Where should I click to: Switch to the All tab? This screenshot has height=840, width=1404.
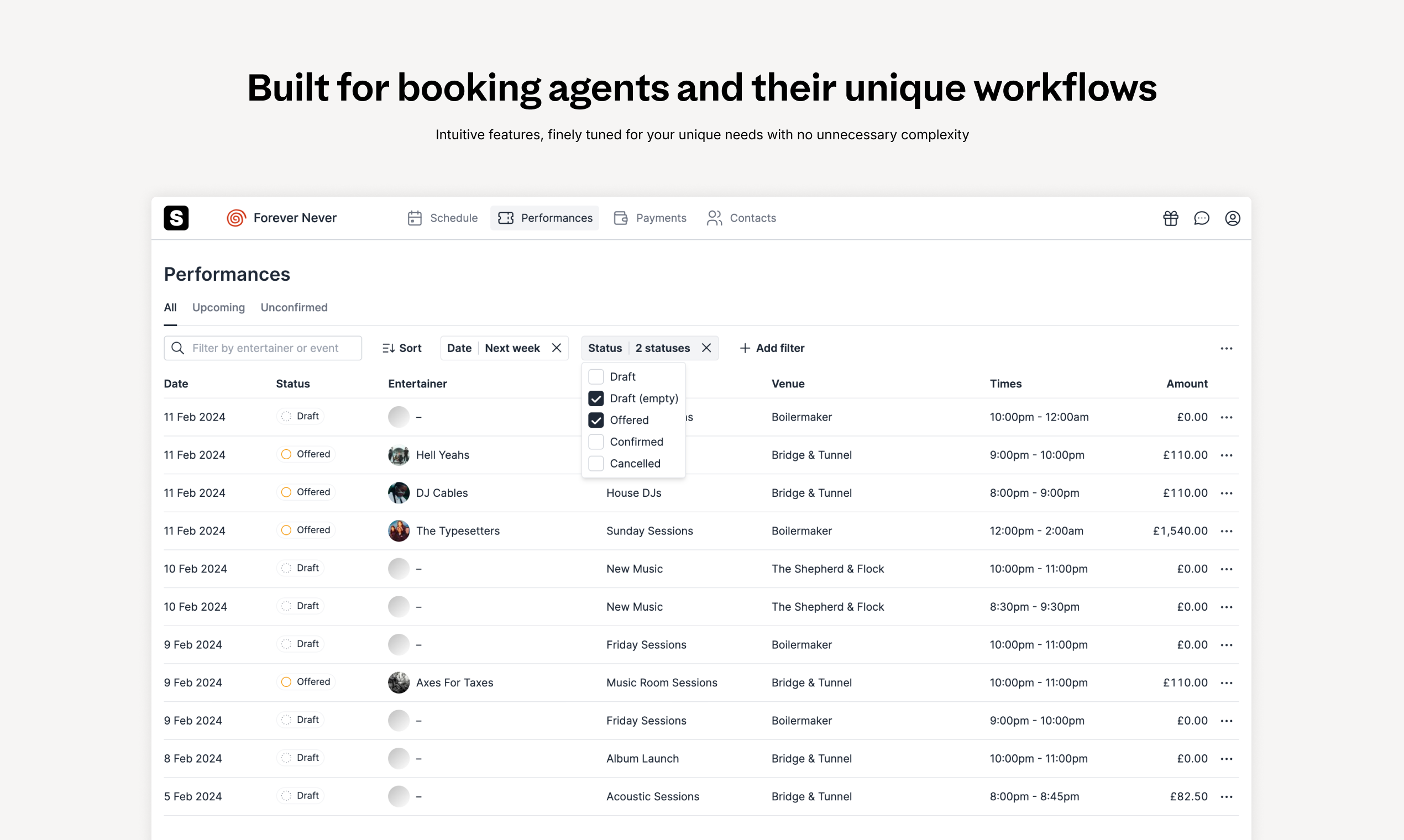click(170, 307)
